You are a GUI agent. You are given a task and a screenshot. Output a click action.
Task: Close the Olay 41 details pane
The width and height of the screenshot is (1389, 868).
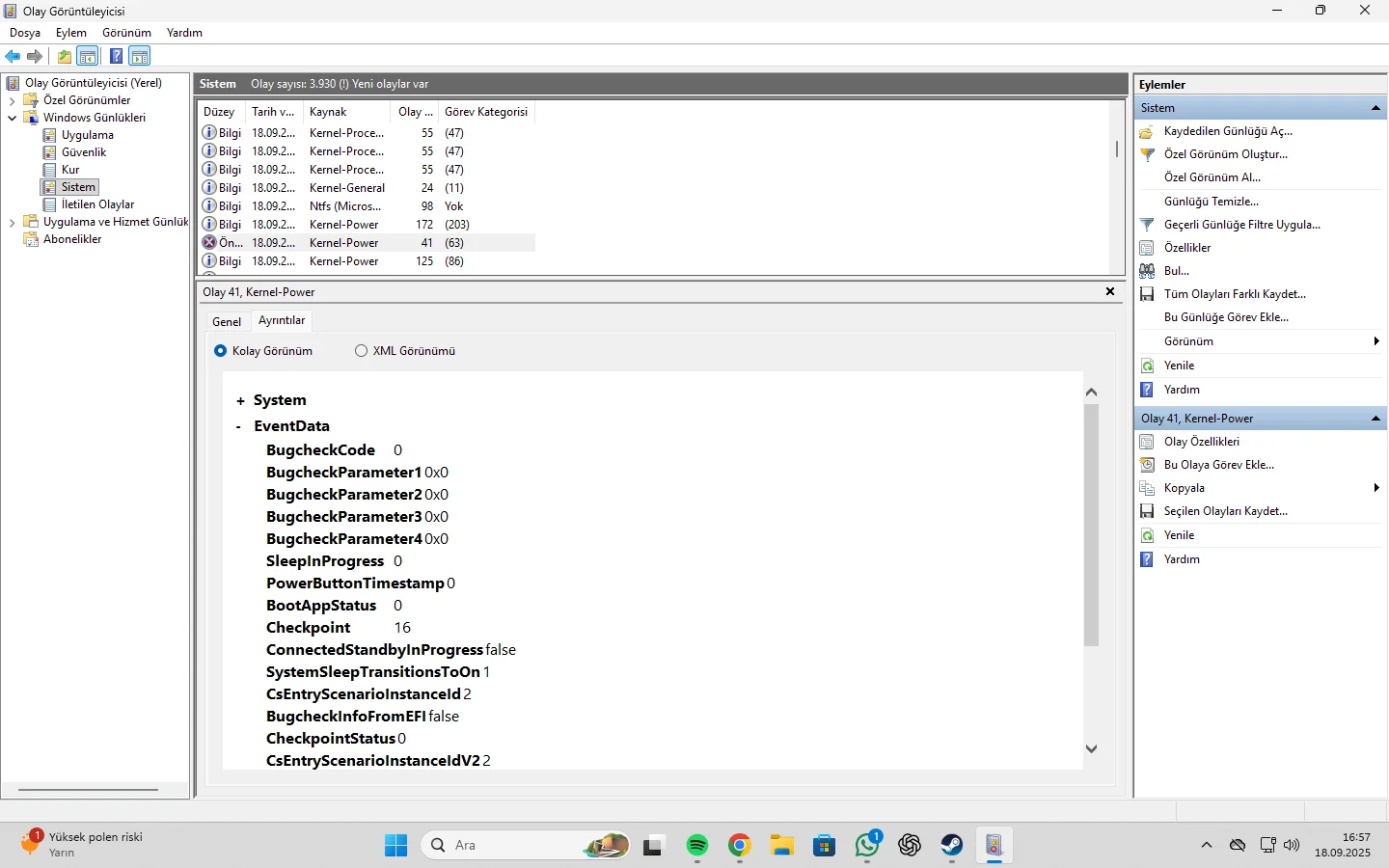[1110, 291]
